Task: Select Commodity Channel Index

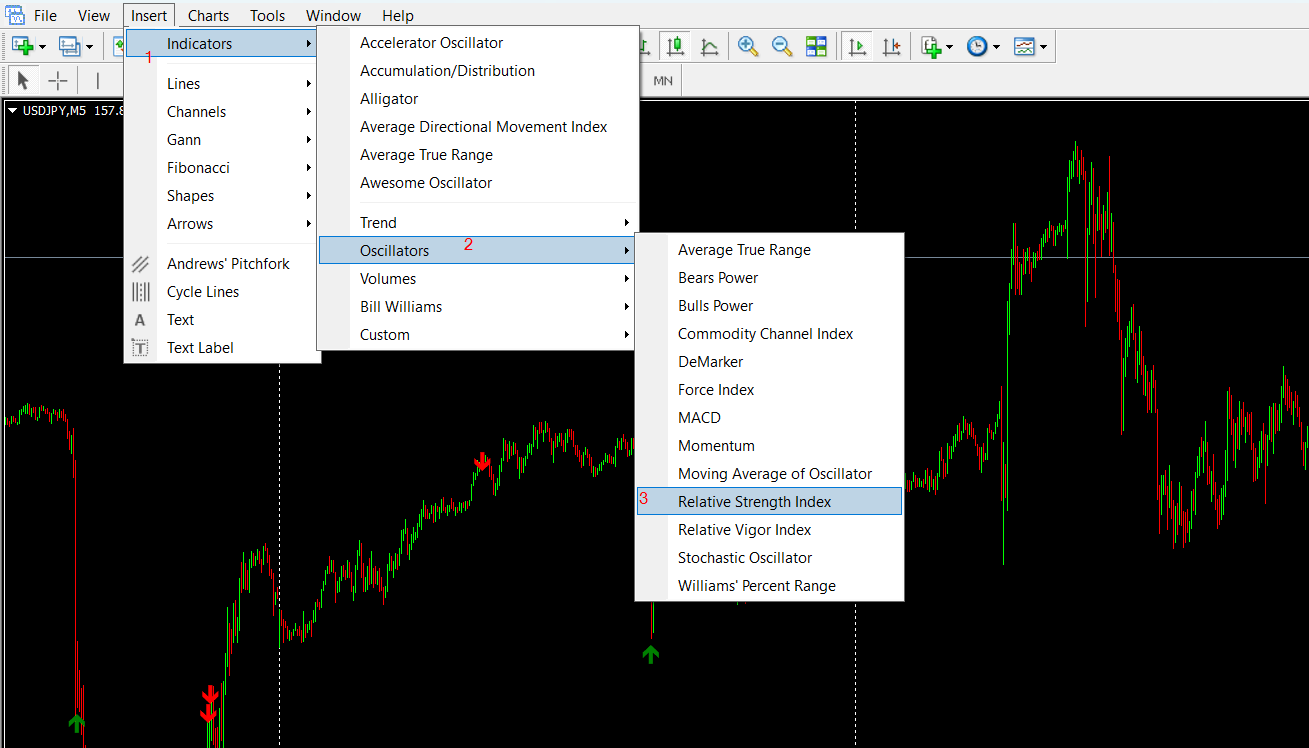Action: click(769, 334)
